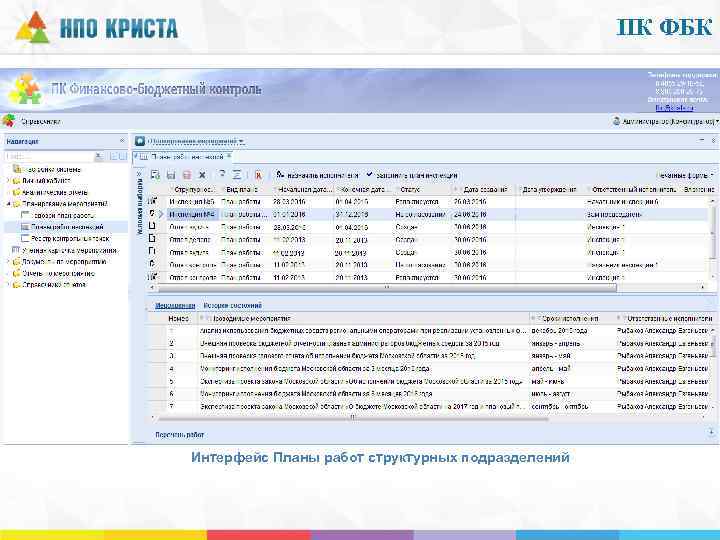Click the navigation search field
720x540 pixels.
tap(49, 157)
